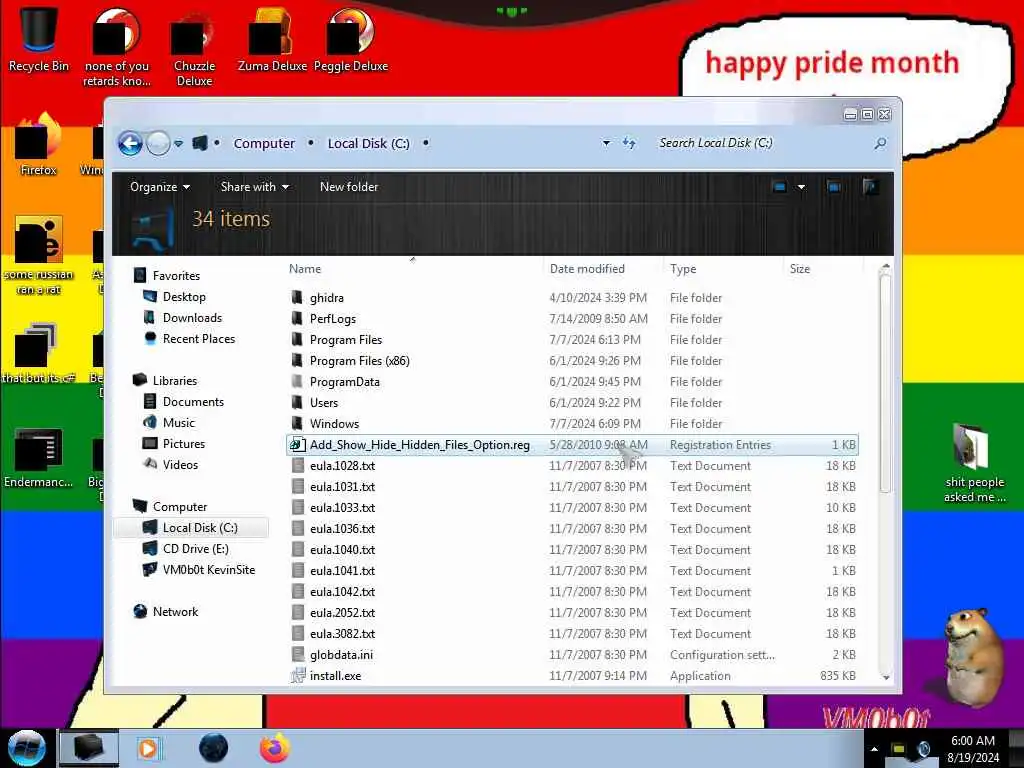Open the address bar history dropdown
Image resolution: width=1024 pixels, height=768 pixels.
(606, 143)
